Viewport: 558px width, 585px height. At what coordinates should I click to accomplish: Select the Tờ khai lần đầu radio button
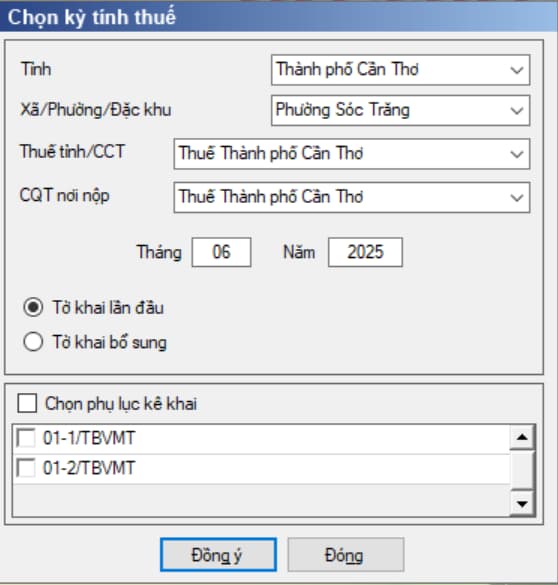[33, 308]
